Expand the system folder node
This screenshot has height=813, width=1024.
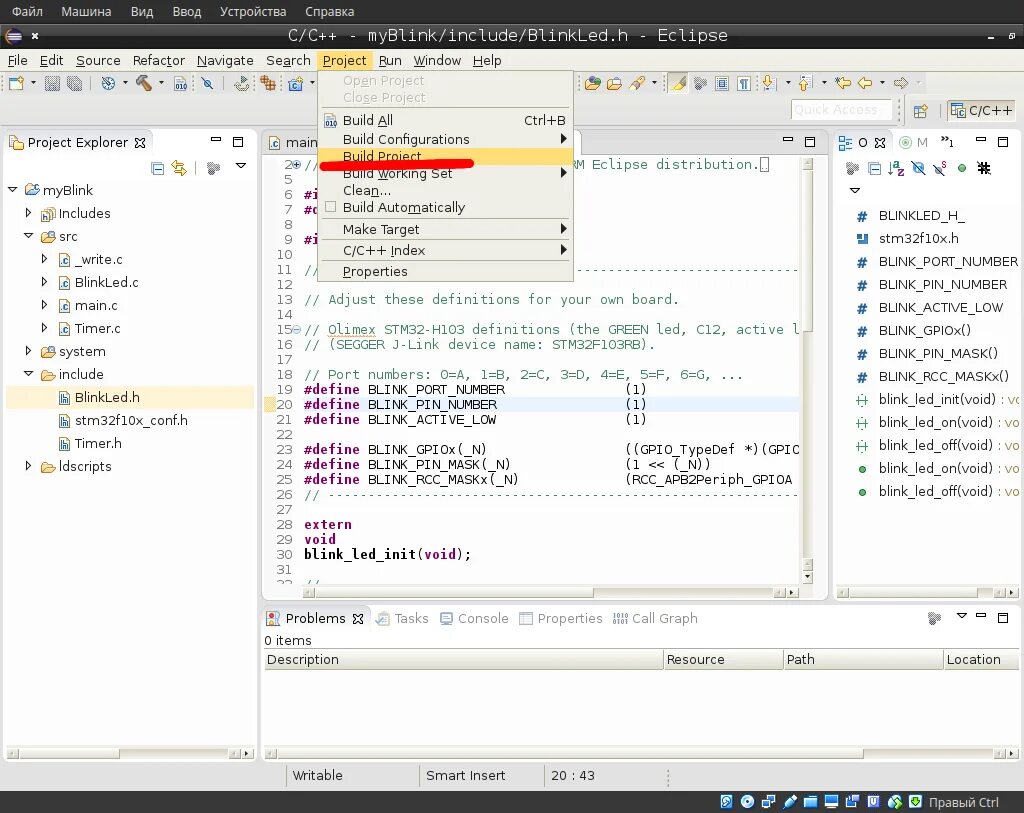pos(28,351)
